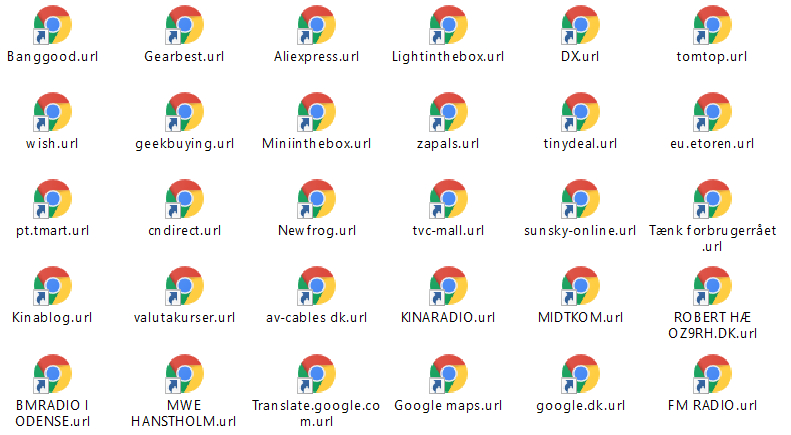Click the tomtop.url shortcut icon
791x435 pixels.
pyautogui.click(x=712, y=25)
